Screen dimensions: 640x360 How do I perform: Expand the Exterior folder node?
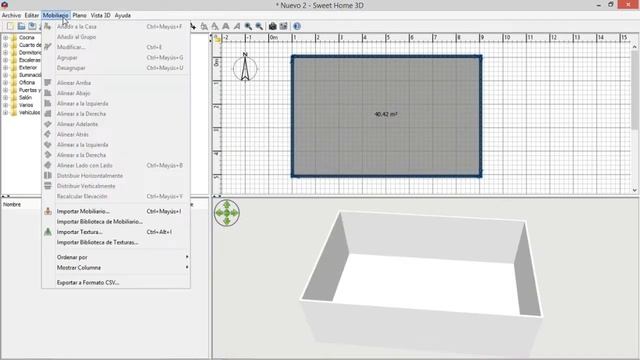click(5, 68)
